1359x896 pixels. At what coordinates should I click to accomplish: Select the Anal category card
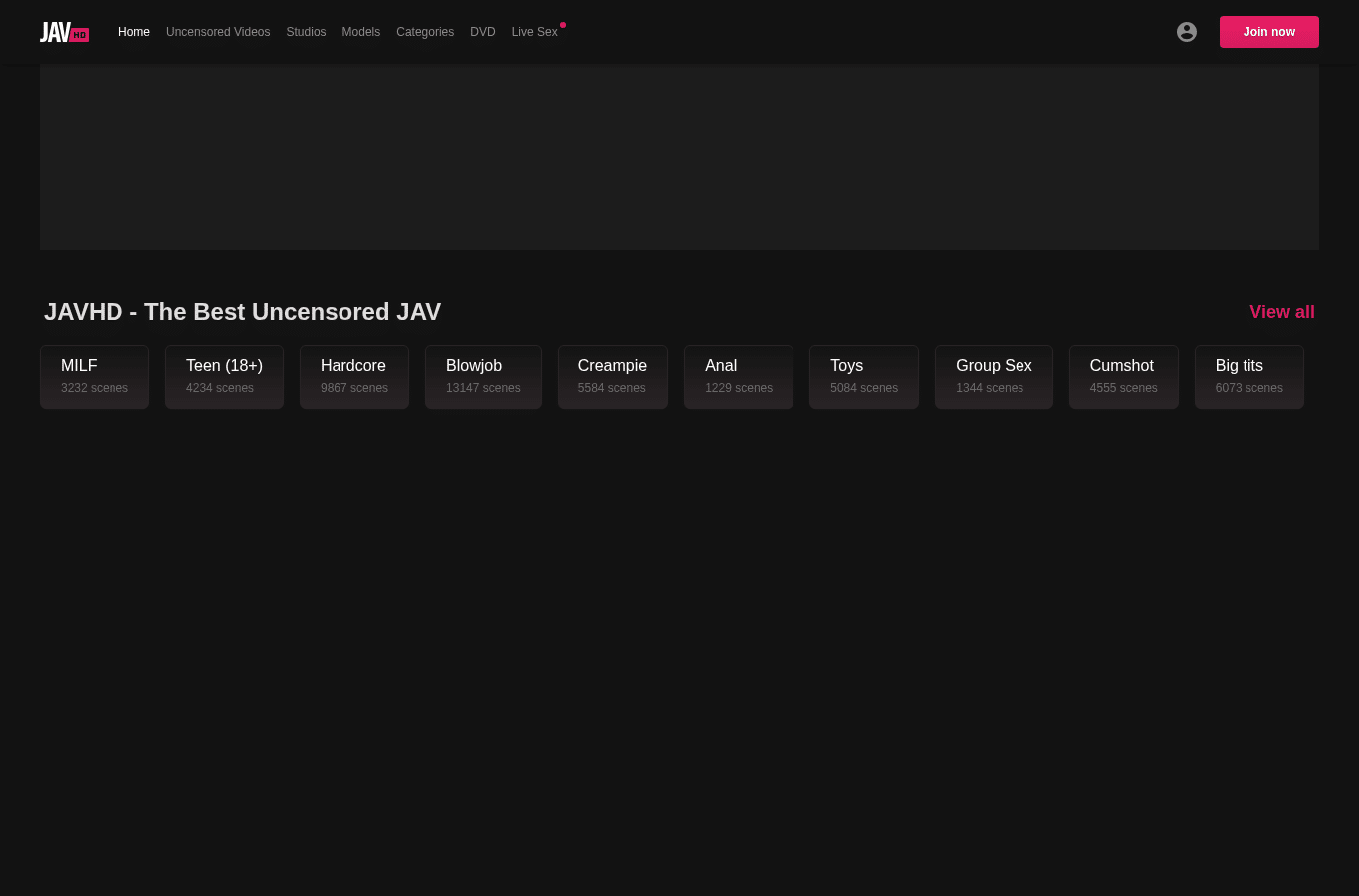pyautogui.click(x=739, y=377)
